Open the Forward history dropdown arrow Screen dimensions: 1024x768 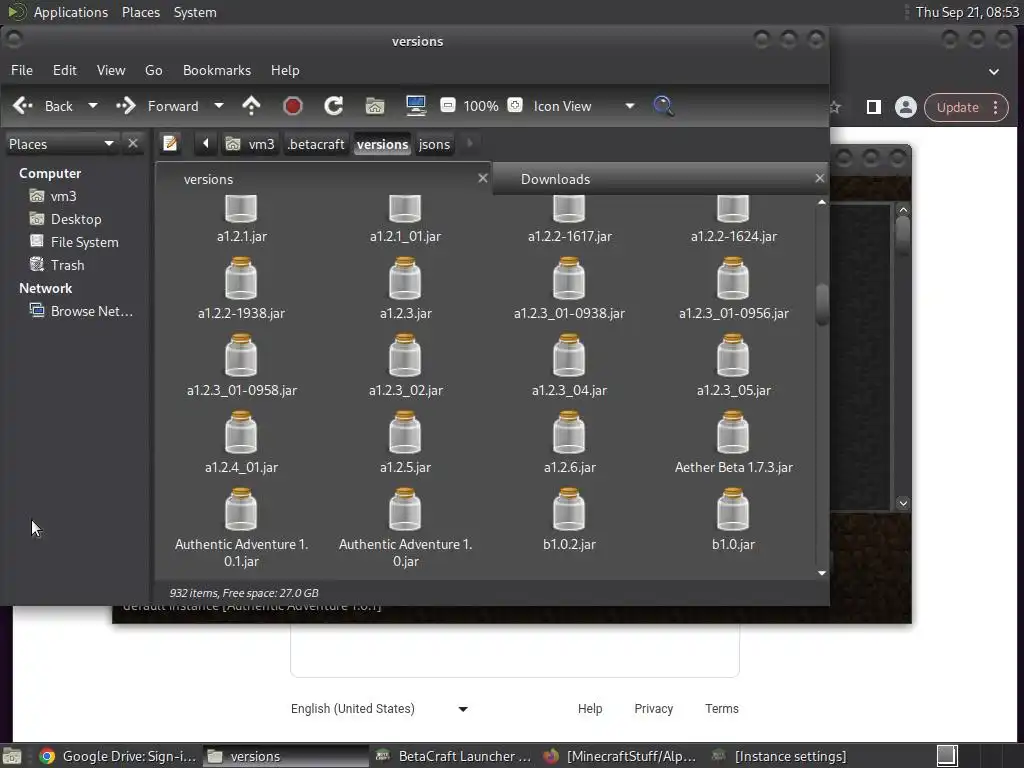[219, 106]
